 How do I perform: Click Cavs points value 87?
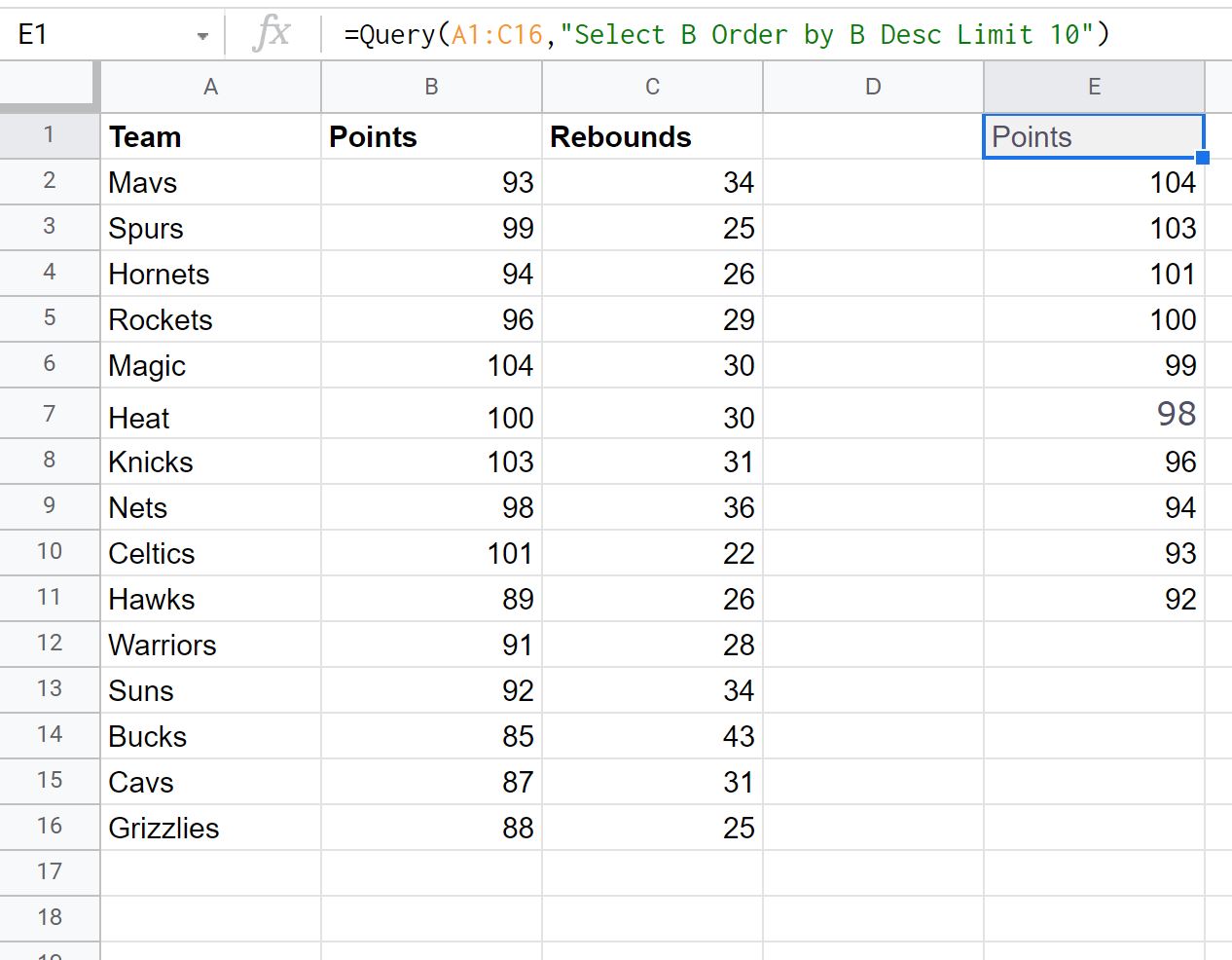pyautogui.click(x=431, y=782)
